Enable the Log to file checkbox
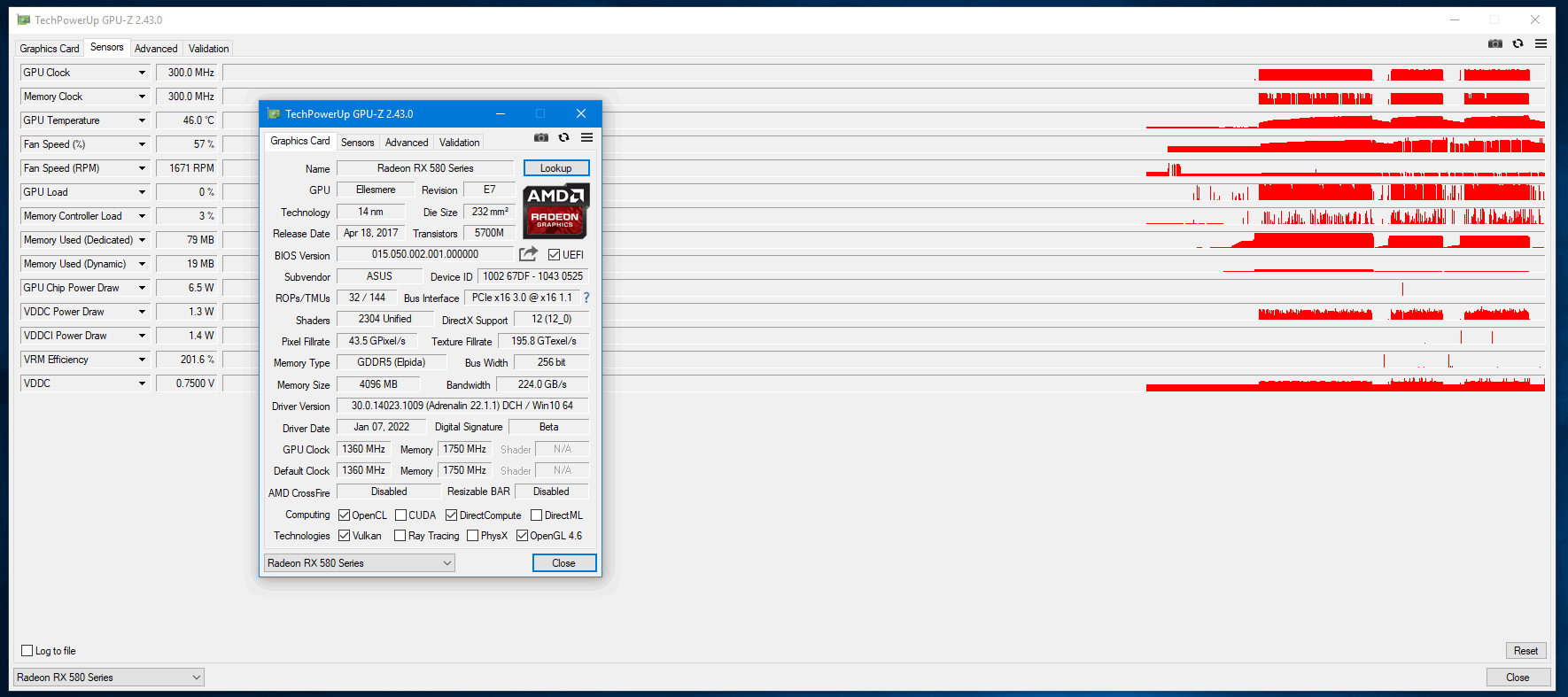This screenshot has height=697, width=1568. (27, 651)
